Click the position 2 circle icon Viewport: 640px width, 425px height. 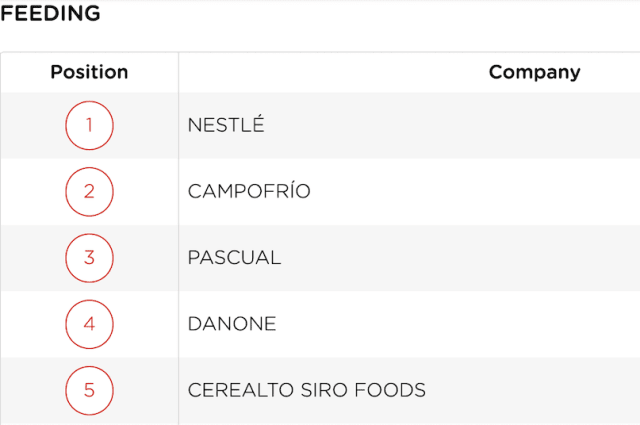89,191
